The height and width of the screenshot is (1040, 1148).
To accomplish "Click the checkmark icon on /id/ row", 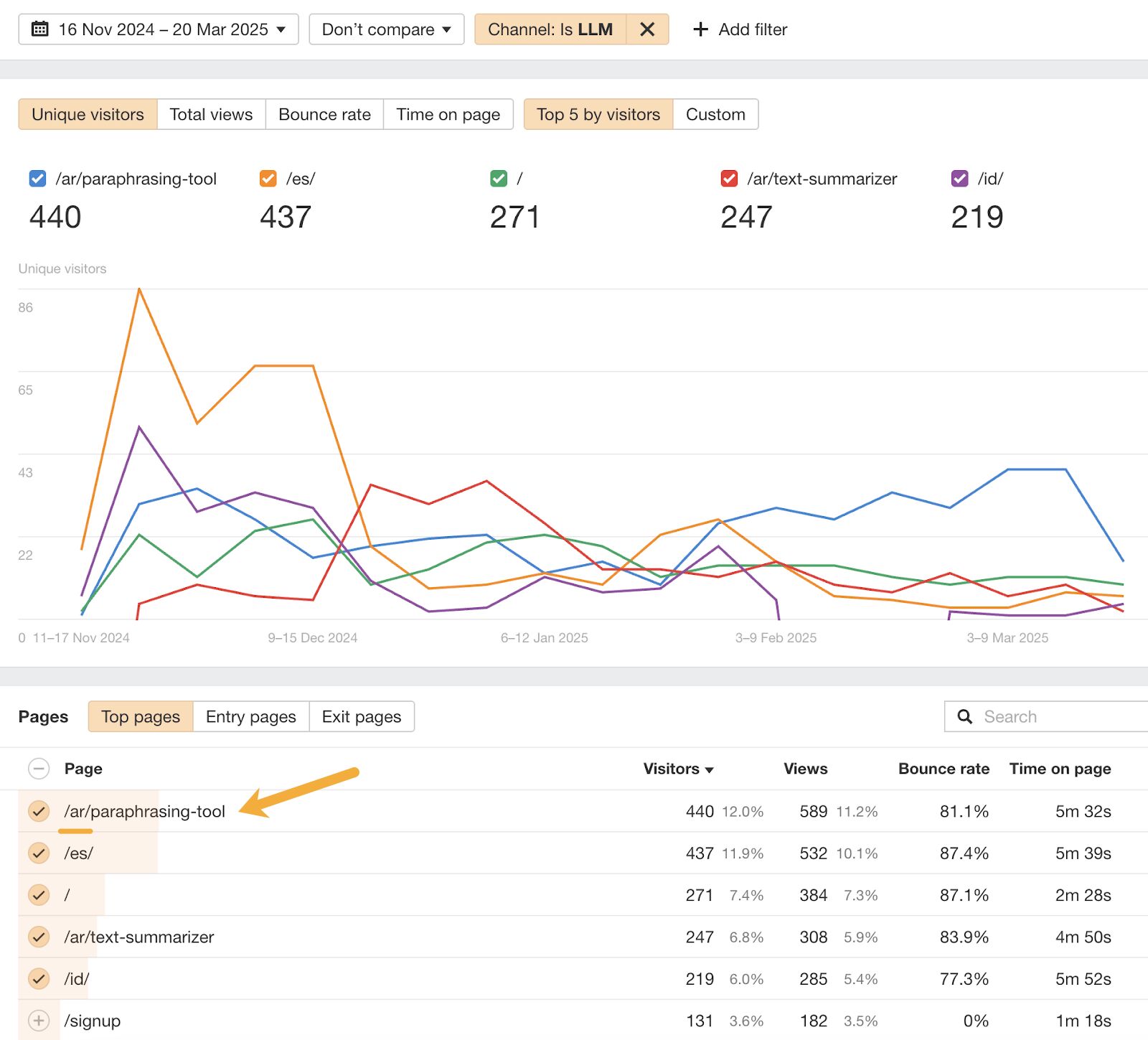I will [x=39, y=978].
